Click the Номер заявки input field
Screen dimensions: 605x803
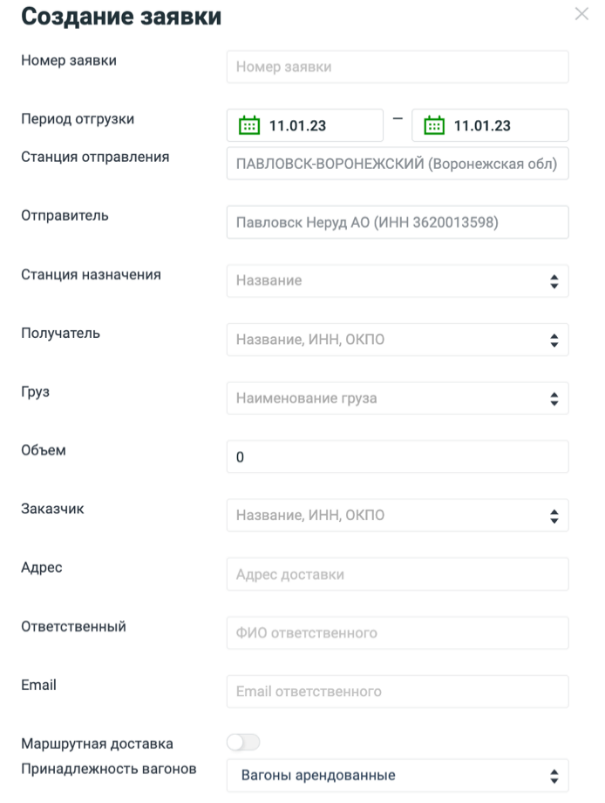tap(397, 68)
